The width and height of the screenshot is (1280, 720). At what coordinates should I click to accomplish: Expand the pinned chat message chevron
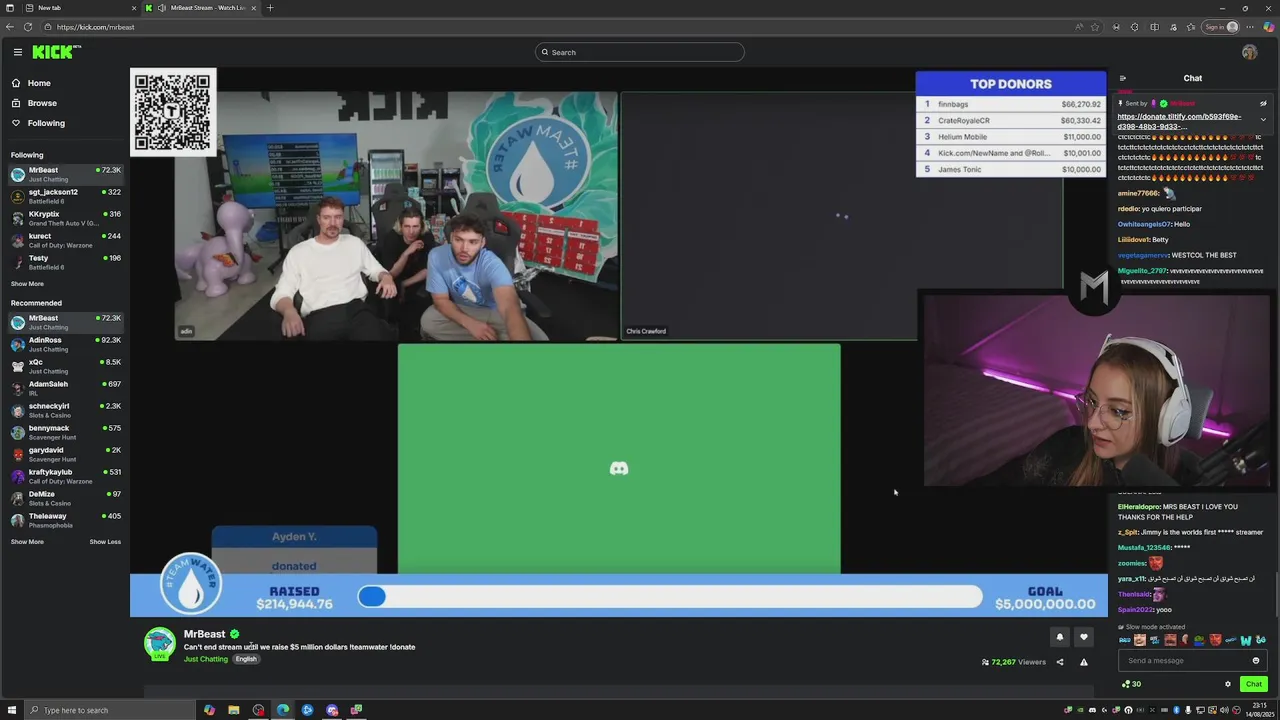(1263, 119)
